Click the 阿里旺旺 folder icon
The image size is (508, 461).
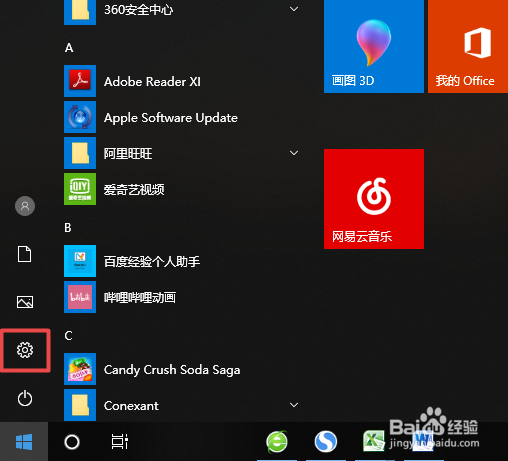click(80, 153)
